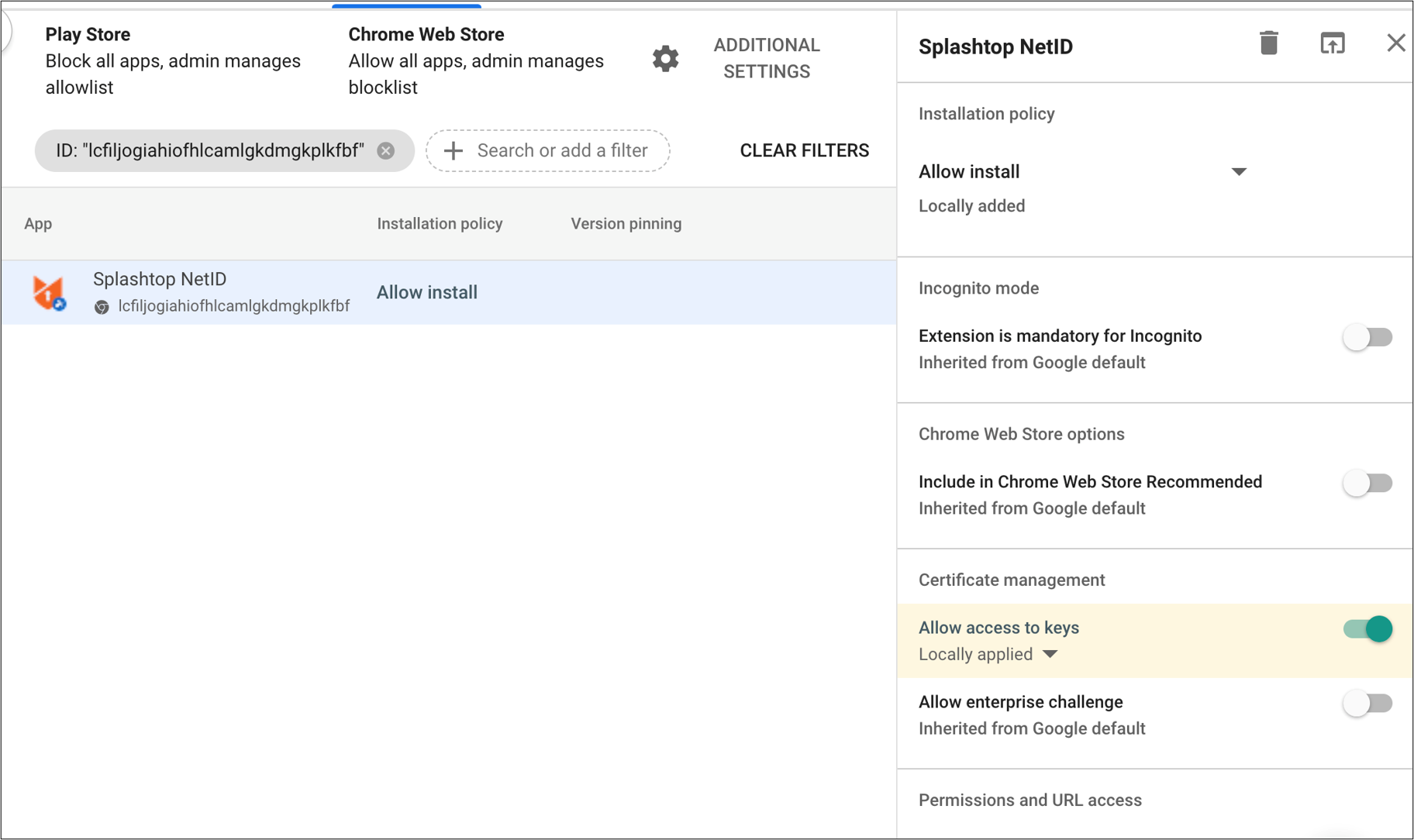Open app details in new panel icon
This screenshot has height=840, width=1414.
pos(1333,43)
